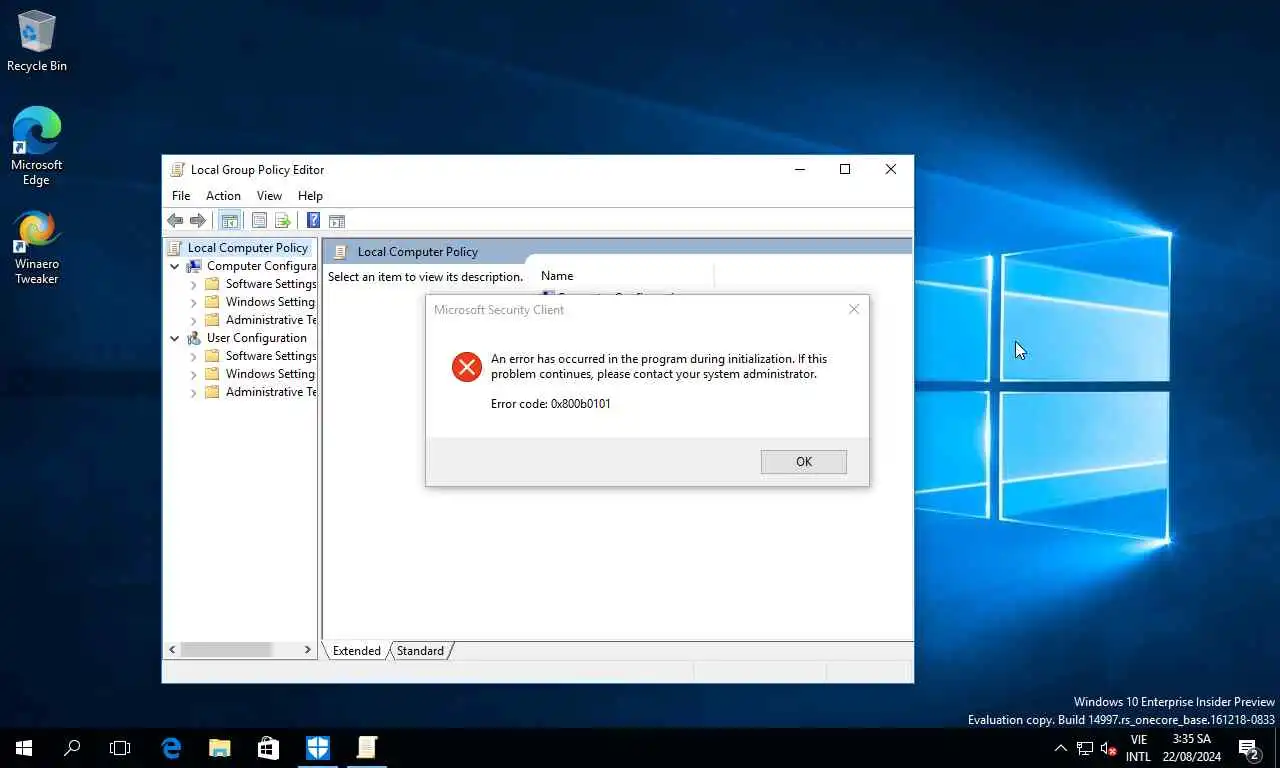Click the network icon in the system tray
The width and height of the screenshot is (1280, 768).
click(1085, 748)
